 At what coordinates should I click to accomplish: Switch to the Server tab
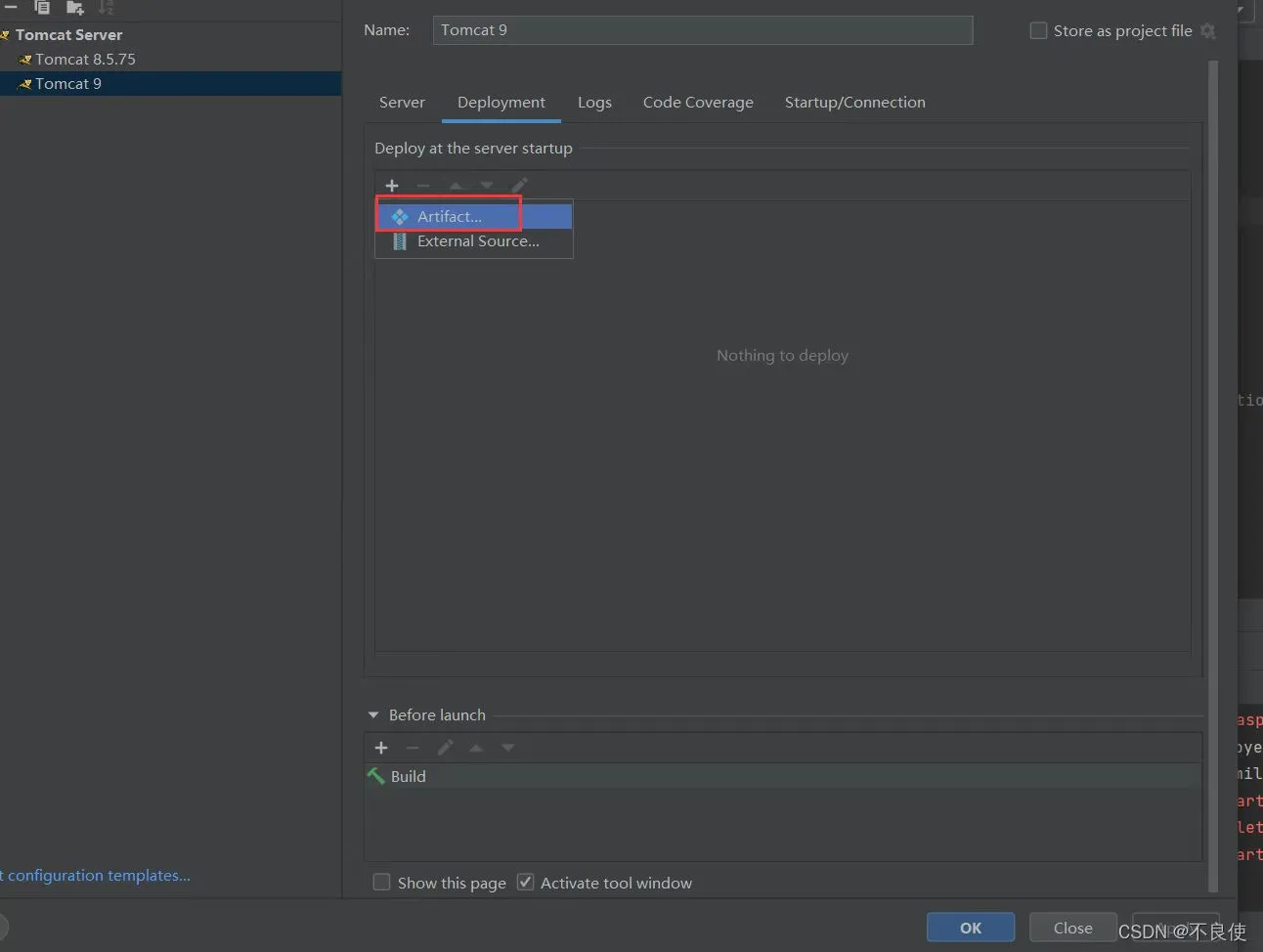[402, 103]
